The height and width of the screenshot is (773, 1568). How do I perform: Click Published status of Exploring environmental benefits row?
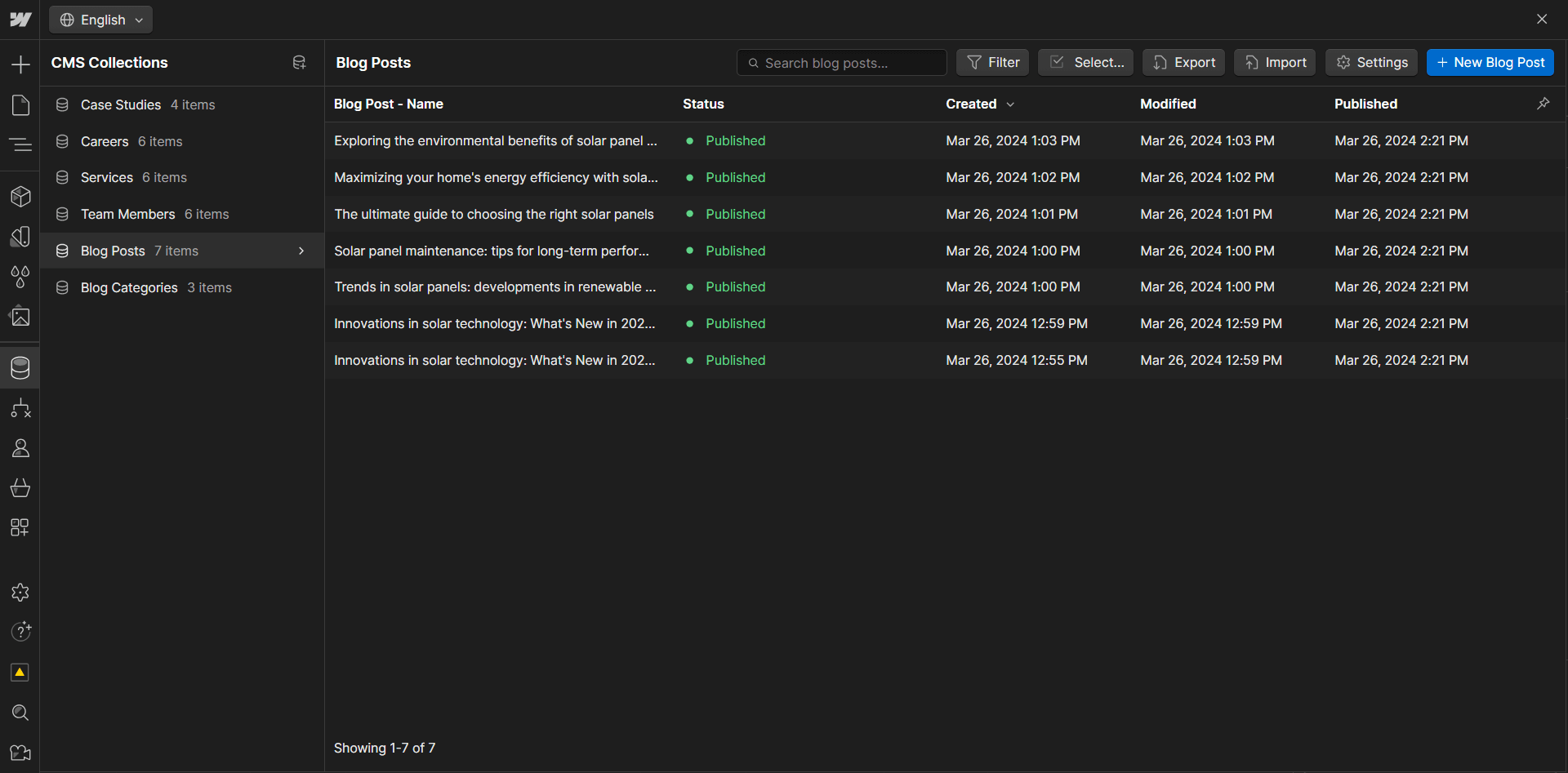tap(735, 140)
